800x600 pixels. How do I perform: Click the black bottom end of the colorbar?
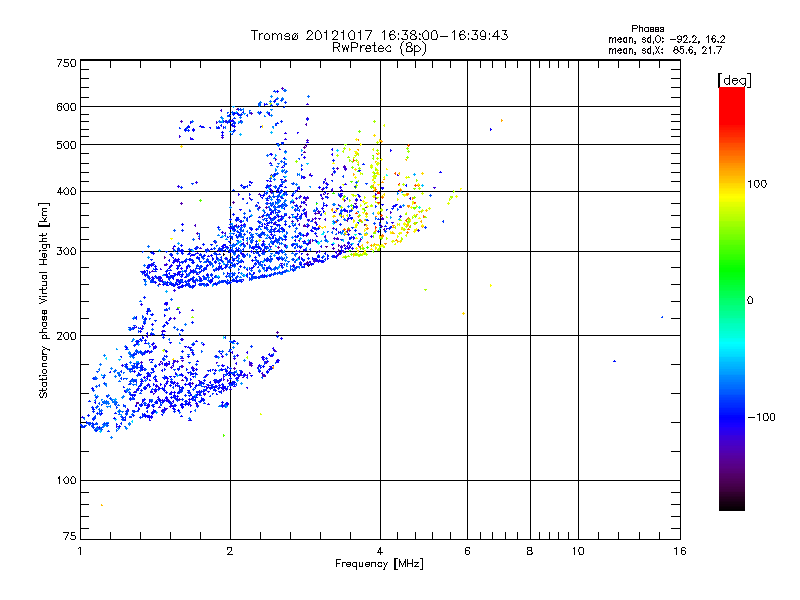[732, 503]
